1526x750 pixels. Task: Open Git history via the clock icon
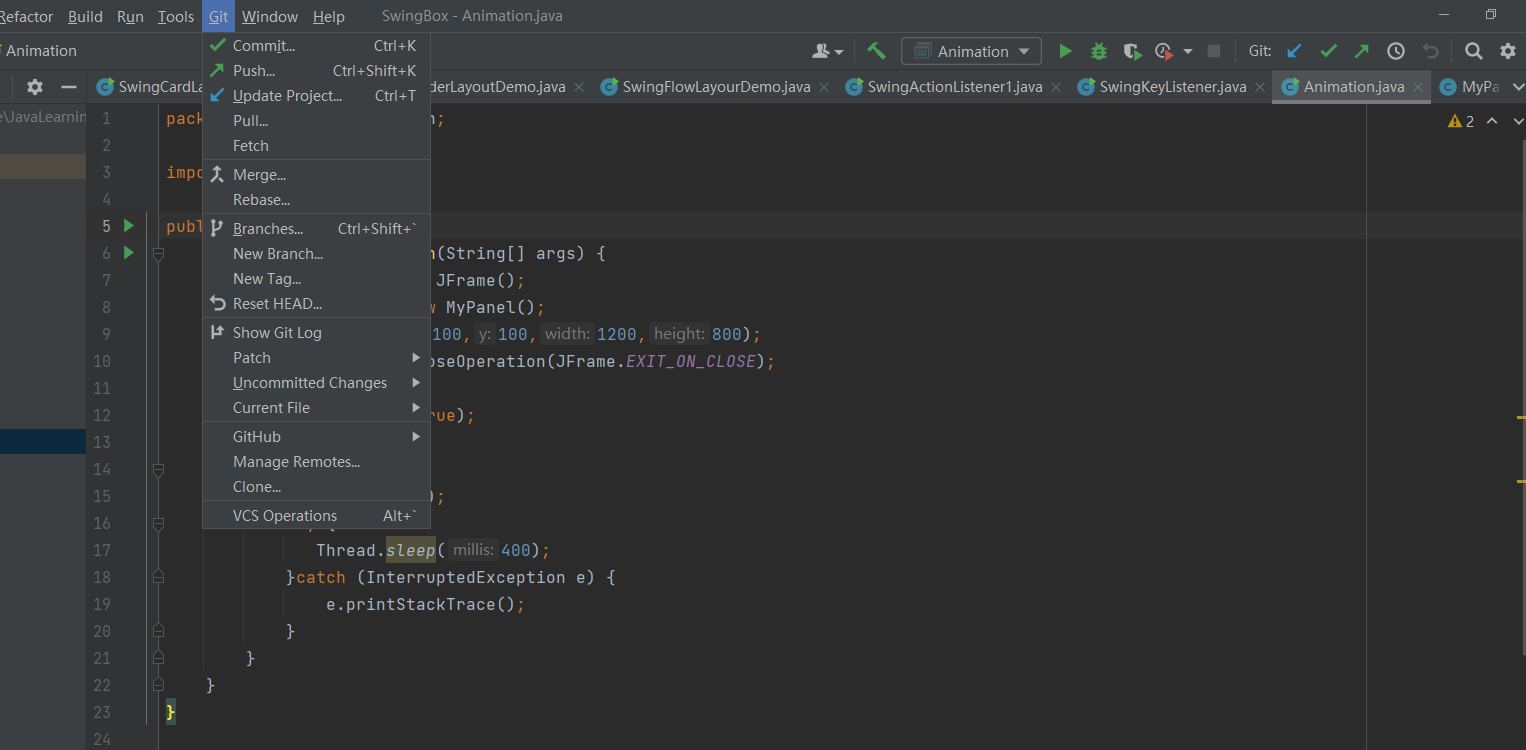point(1396,51)
